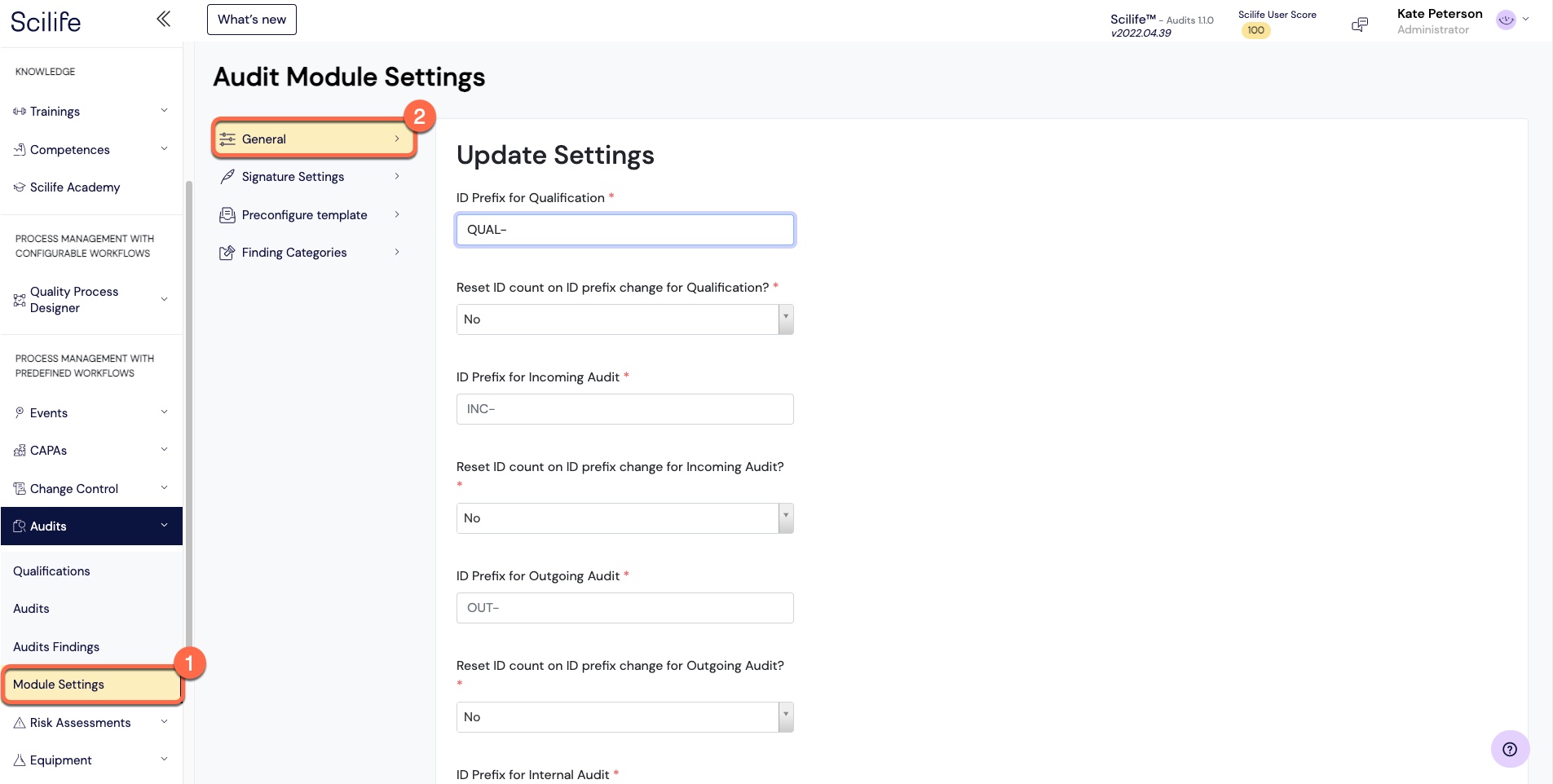Click the Scilife logo
The height and width of the screenshot is (784, 1553).
(46, 21)
